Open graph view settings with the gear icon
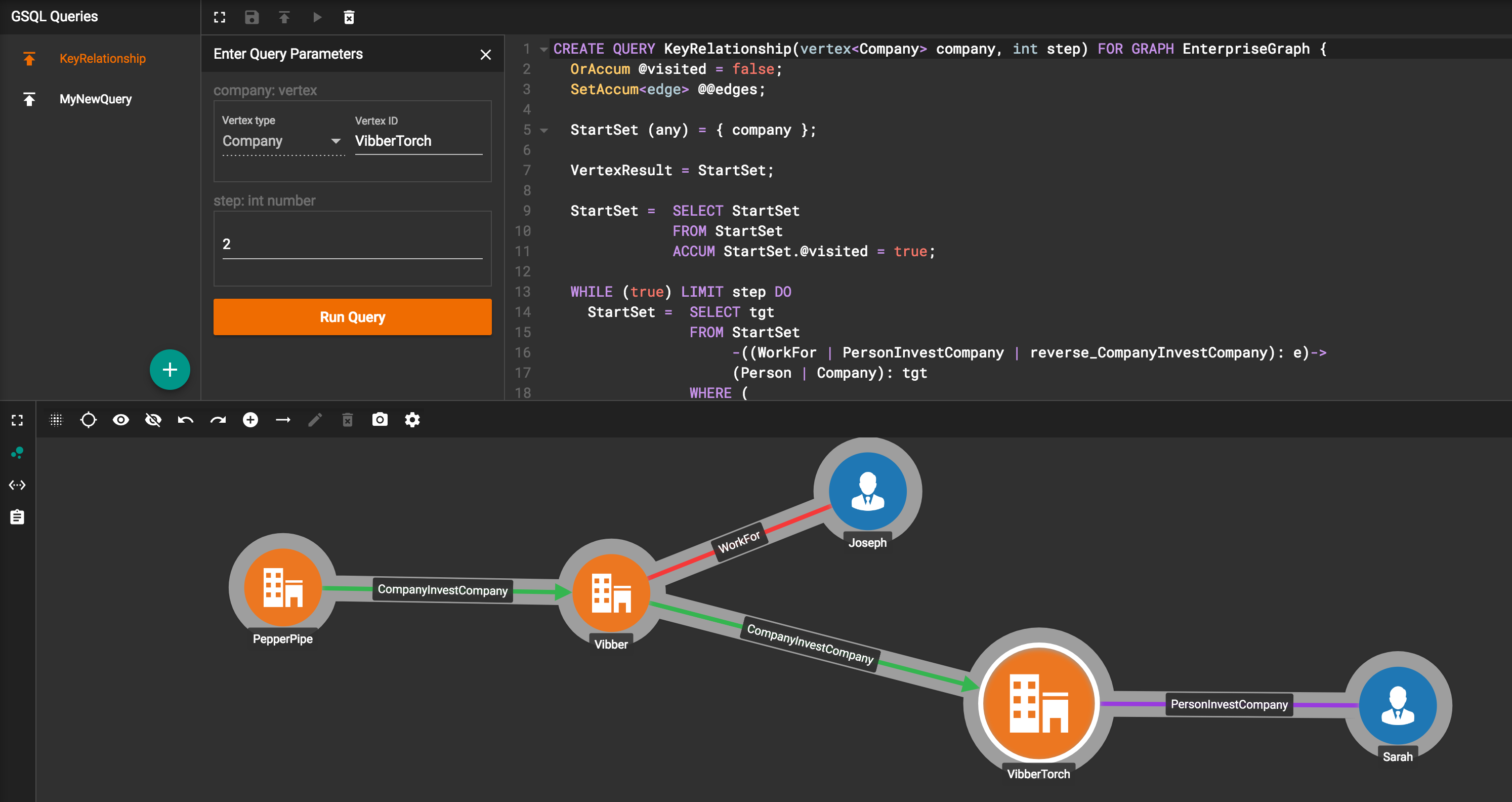Screen dimensions: 1512x802 click(412, 420)
